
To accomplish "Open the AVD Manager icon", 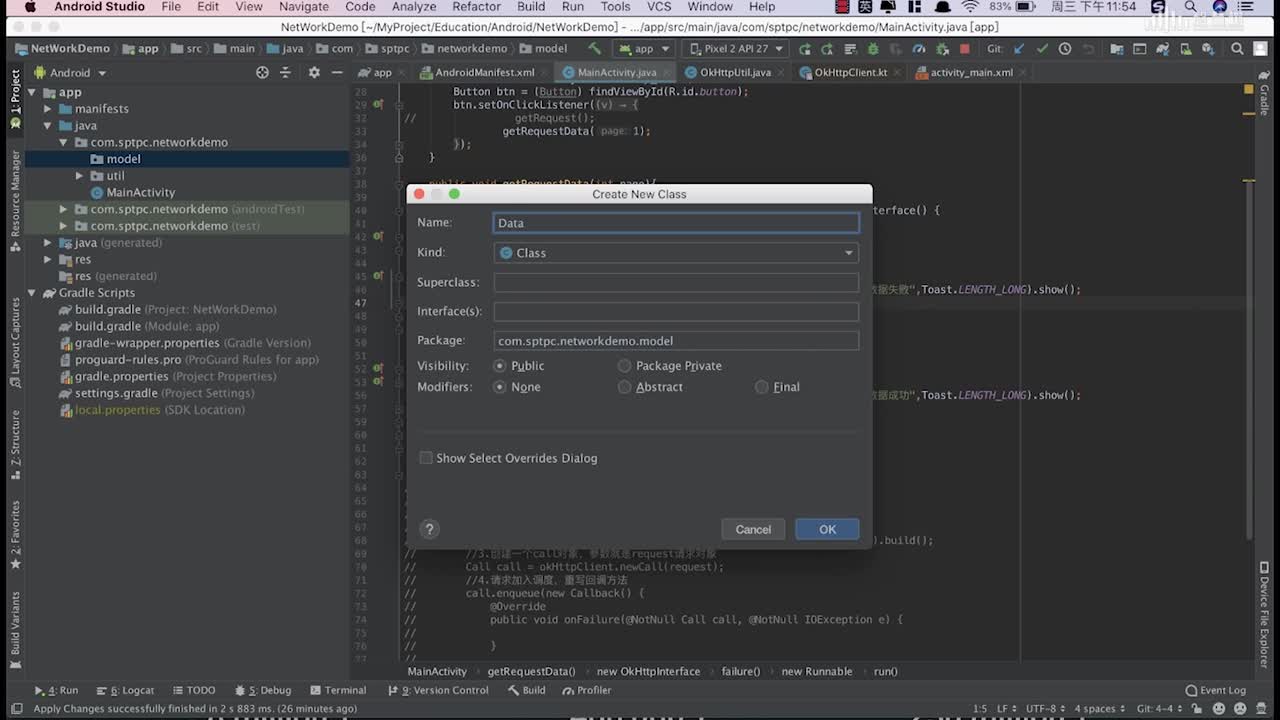I will click(1185, 48).
